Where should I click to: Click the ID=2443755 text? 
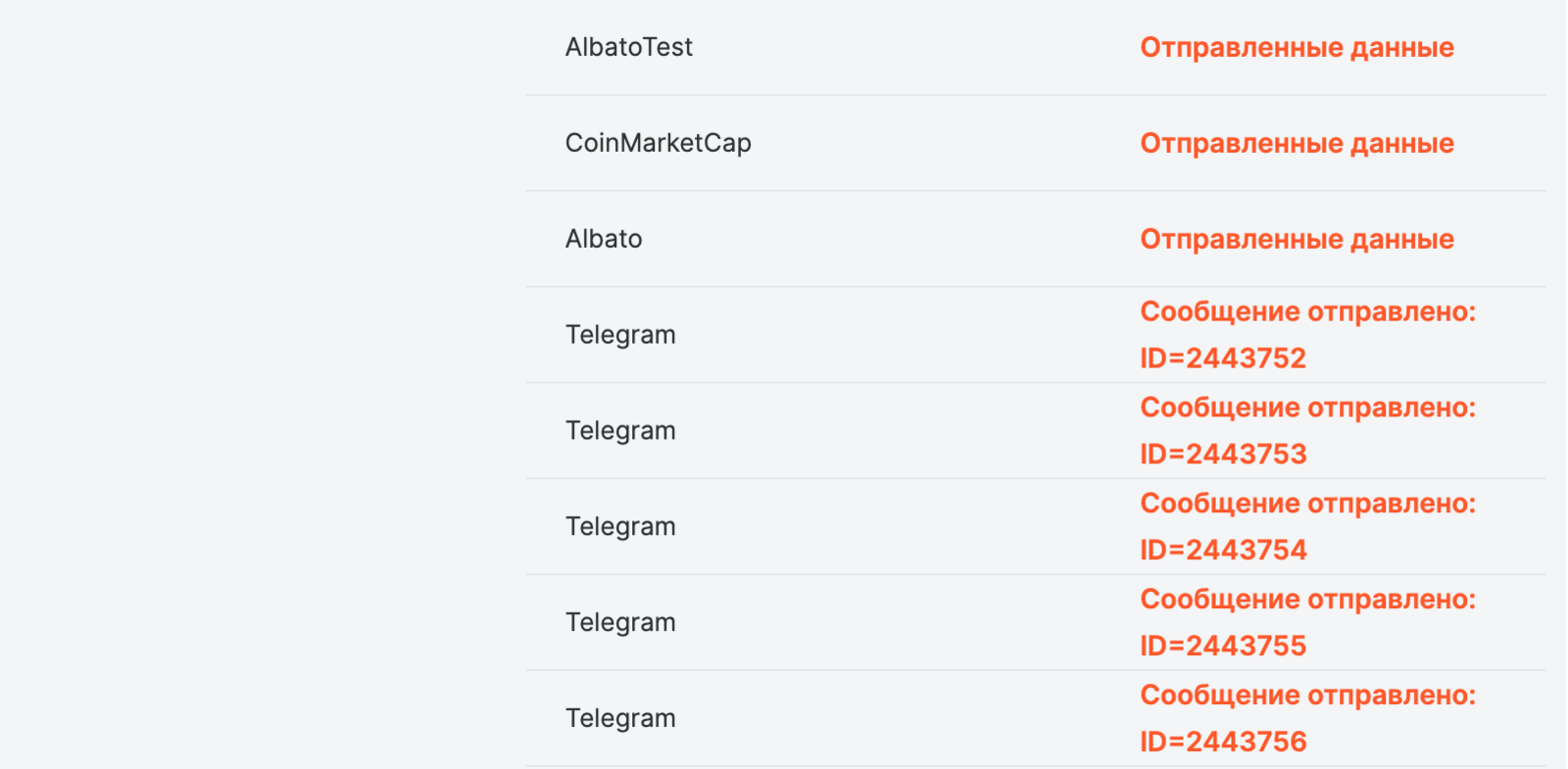[x=1223, y=647]
